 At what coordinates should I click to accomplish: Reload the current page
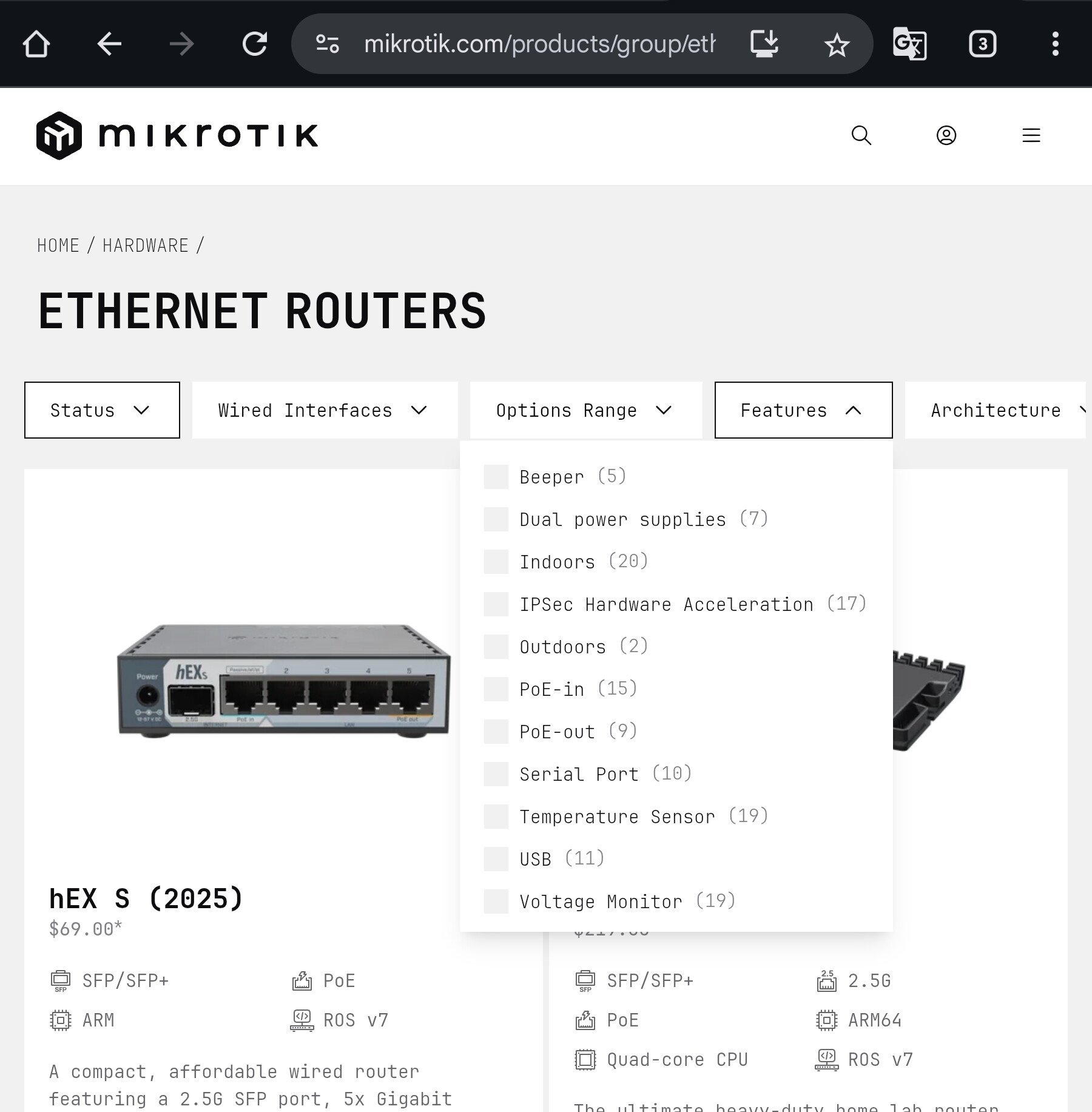coord(254,44)
